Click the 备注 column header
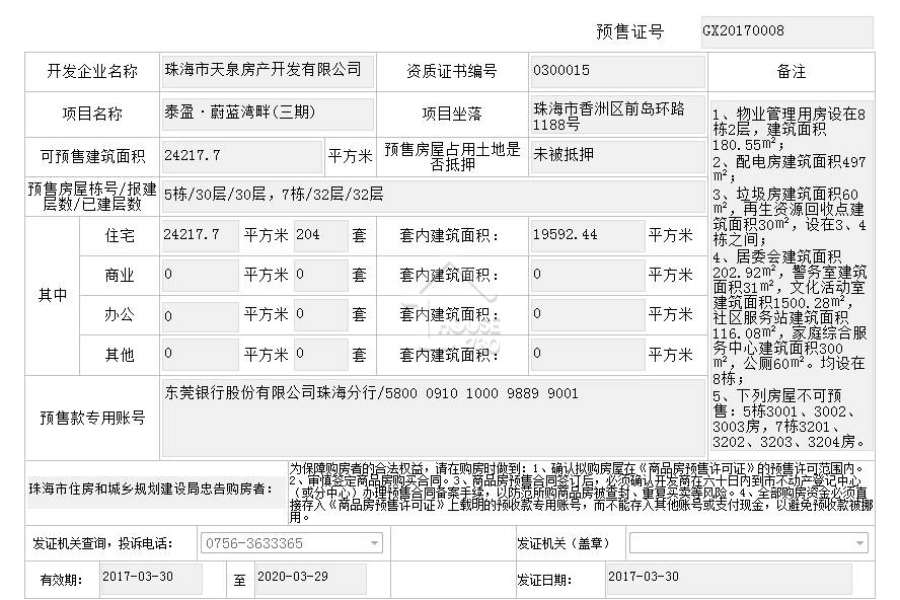The image size is (900, 600). pyautogui.click(x=791, y=72)
